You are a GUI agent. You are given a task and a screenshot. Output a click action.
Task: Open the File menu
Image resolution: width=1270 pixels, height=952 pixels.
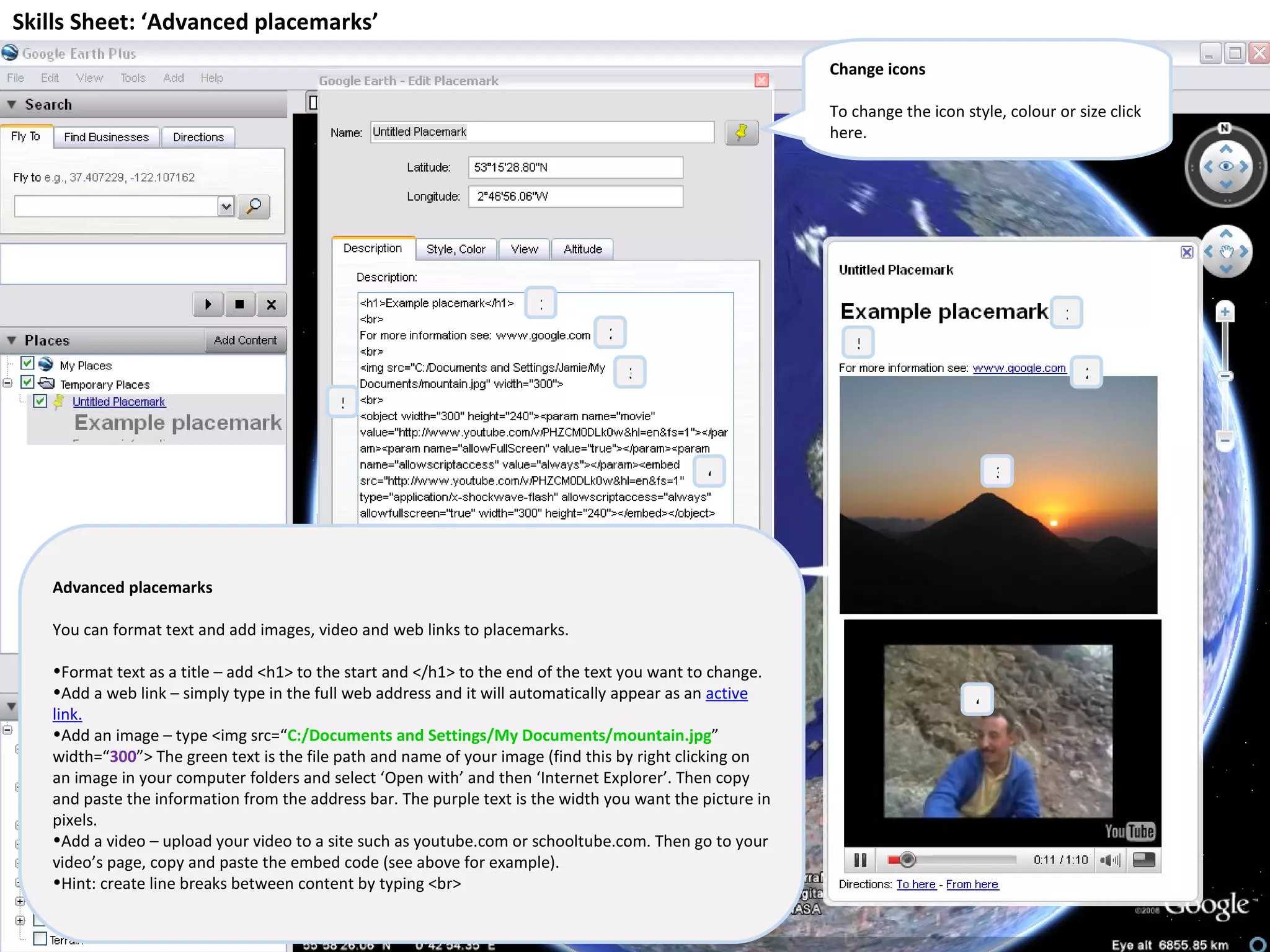[x=16, y=78]
